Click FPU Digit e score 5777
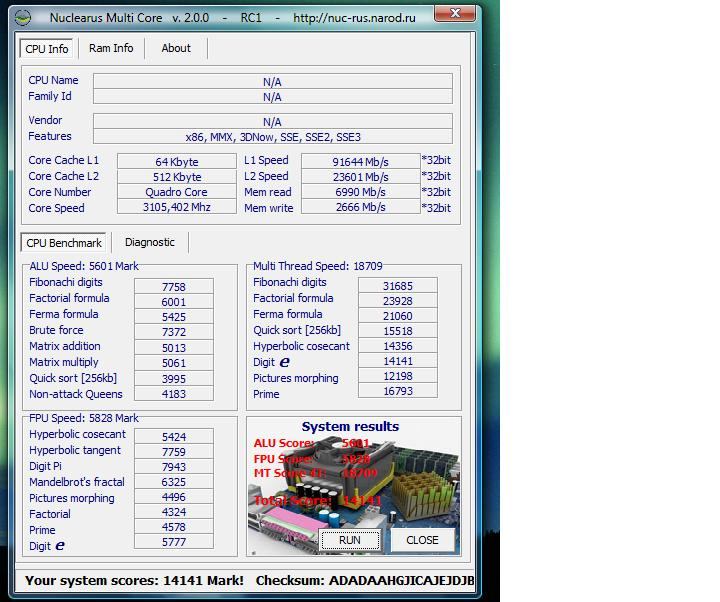720x602 pixels. click(x=174, y=542)
